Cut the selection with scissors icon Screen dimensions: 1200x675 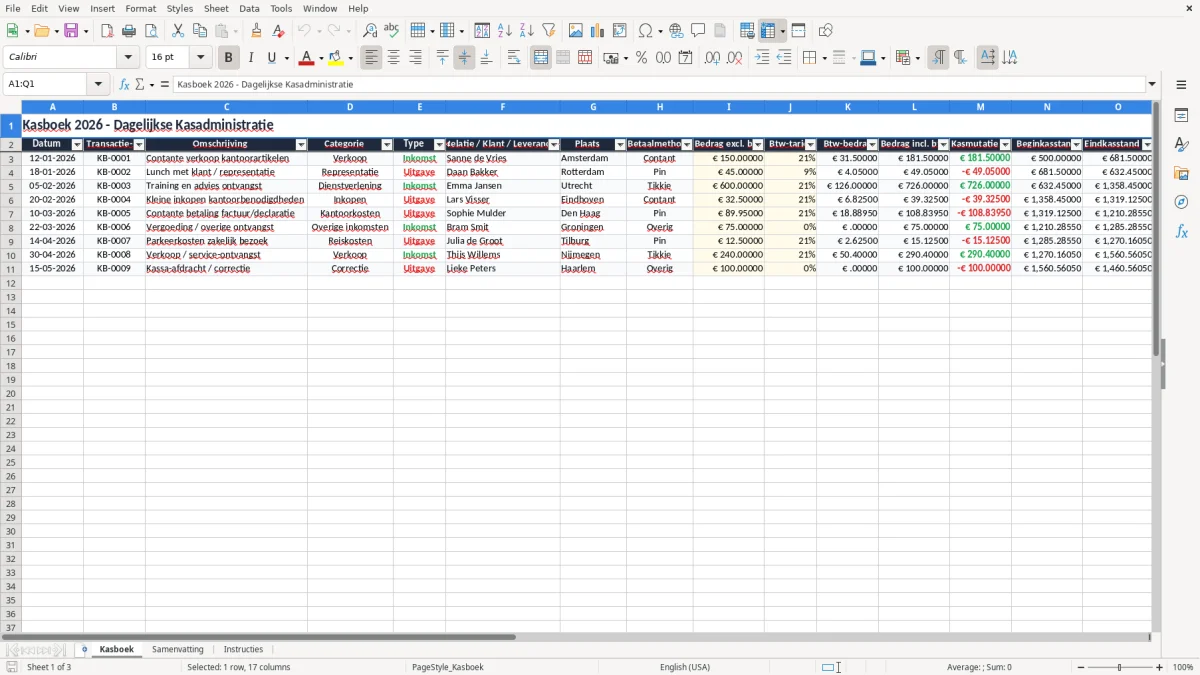point(178,31)
